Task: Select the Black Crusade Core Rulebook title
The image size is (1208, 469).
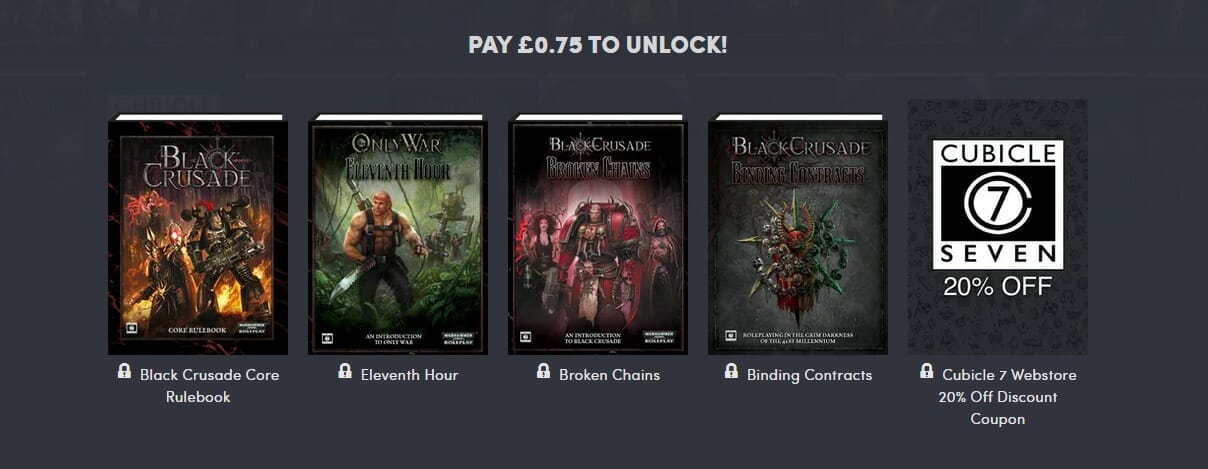Action: pyautogui.click(x=209, y=386)
